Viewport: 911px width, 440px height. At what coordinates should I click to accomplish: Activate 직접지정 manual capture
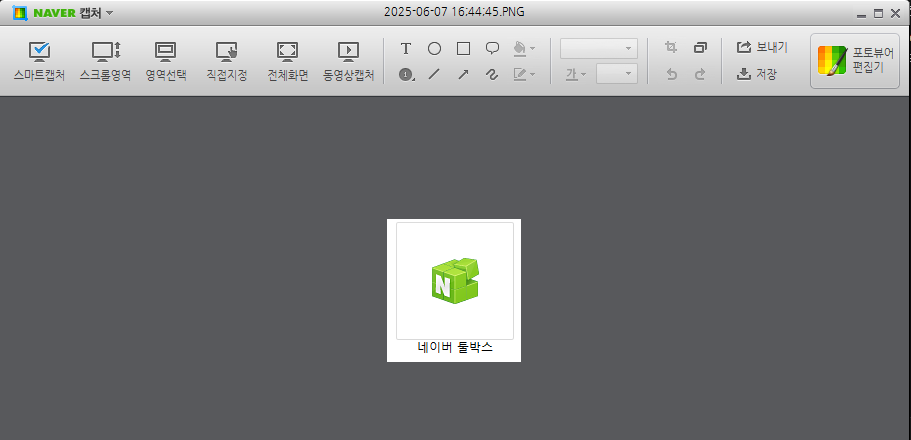[227, 61]
